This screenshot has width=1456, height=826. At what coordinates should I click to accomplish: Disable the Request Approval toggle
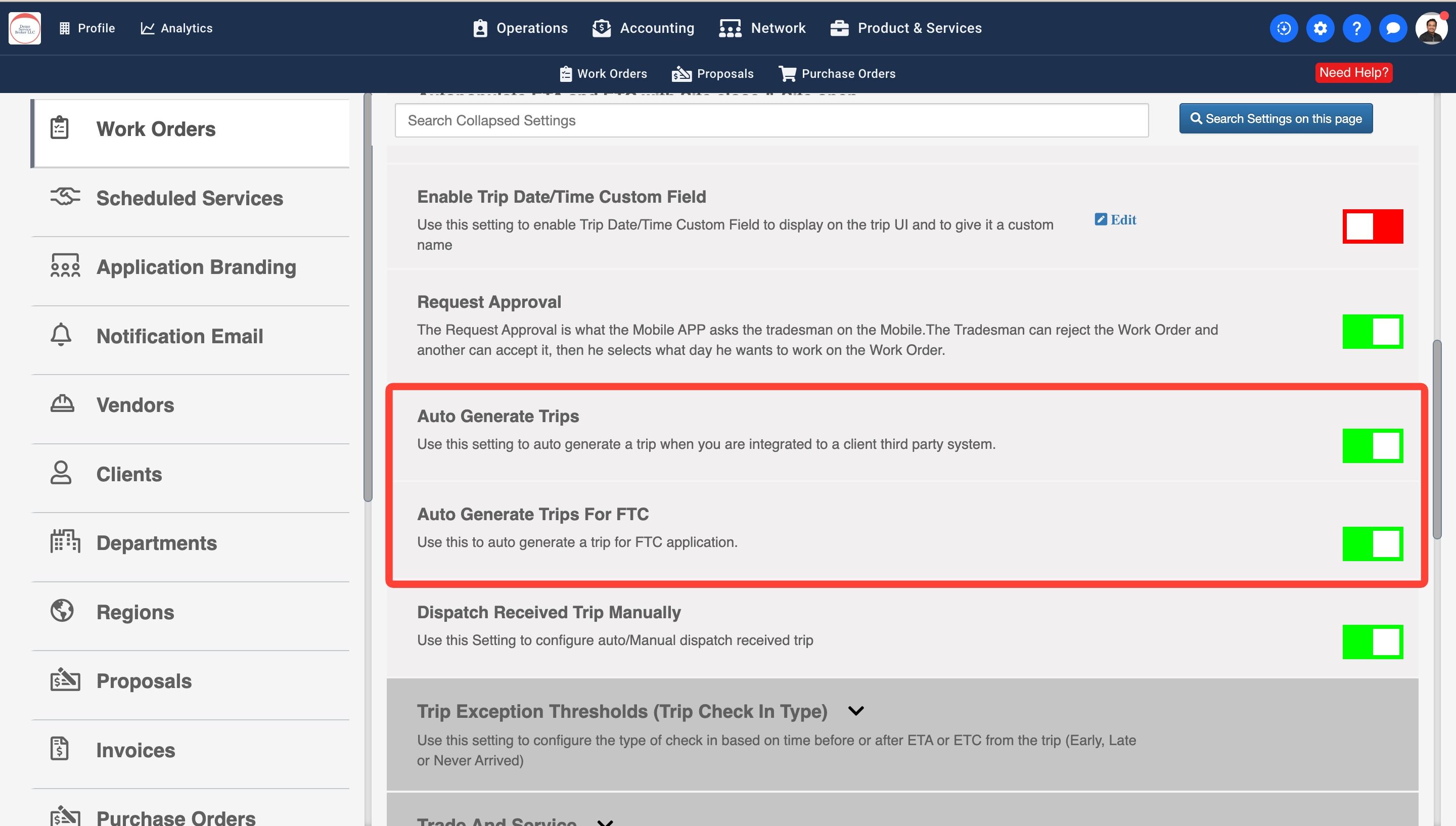pos(1372,331)
